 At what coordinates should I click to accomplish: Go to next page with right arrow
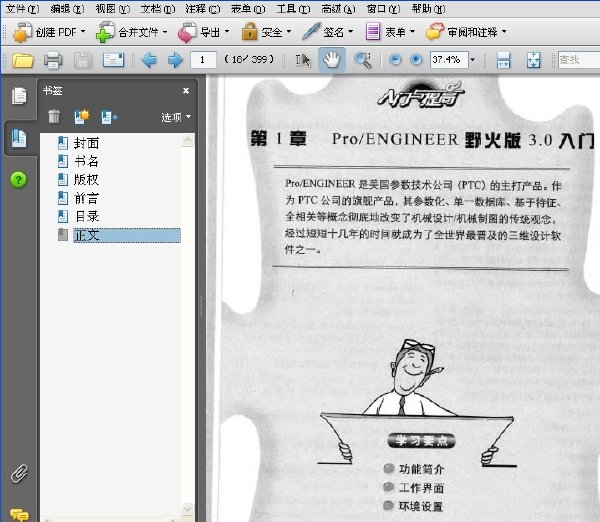click(x=175, y=60)
